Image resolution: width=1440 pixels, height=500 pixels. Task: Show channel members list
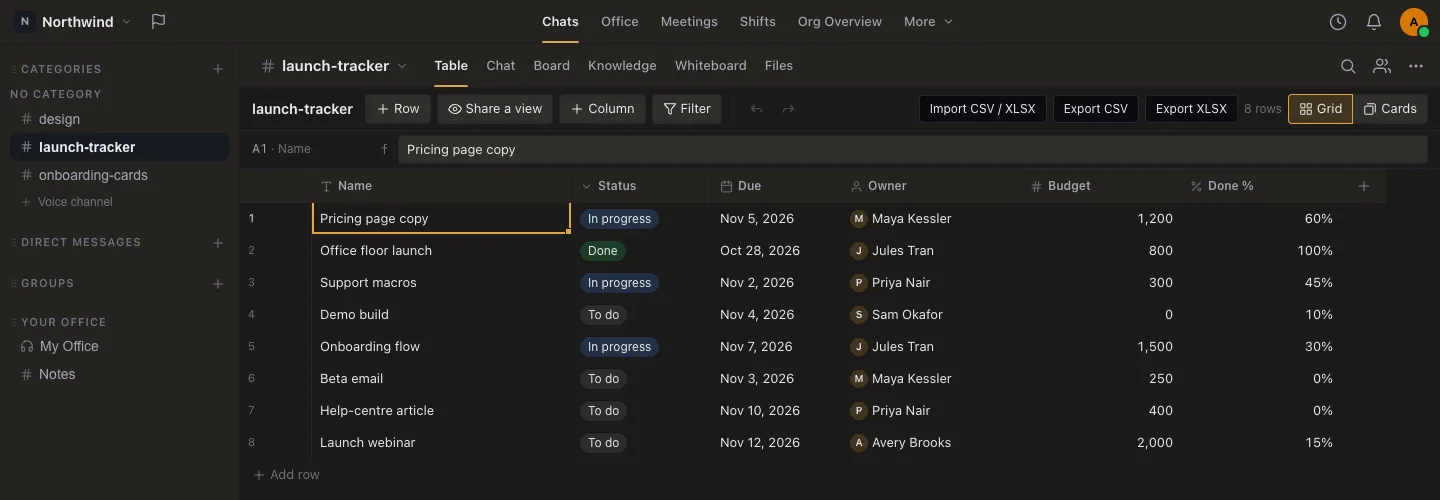point(1382,66)
